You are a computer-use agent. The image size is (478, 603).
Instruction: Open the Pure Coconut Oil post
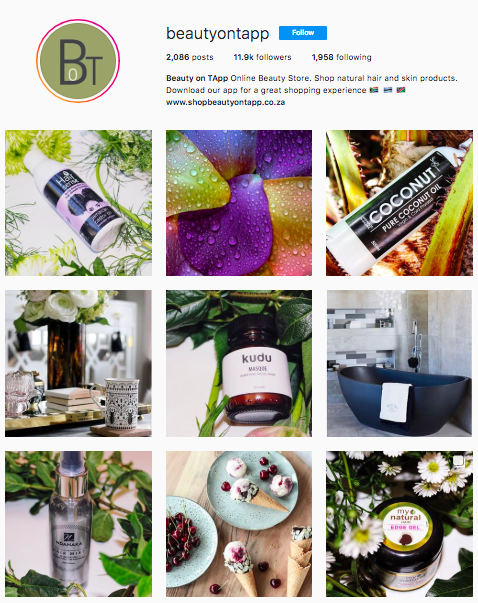399,203
